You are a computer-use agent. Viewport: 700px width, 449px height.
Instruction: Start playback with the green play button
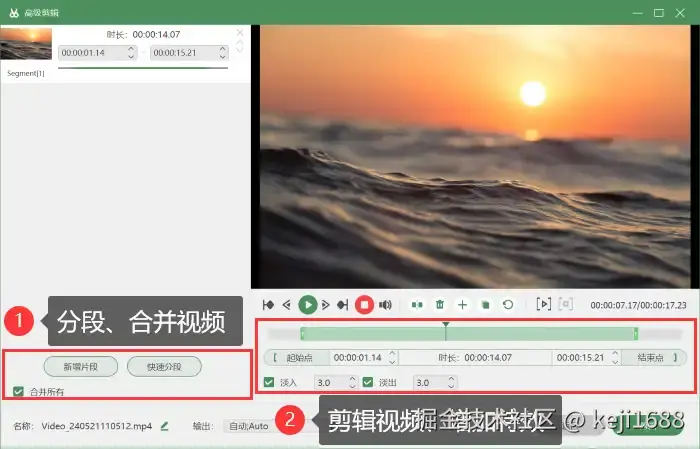[x=308, y=305]
